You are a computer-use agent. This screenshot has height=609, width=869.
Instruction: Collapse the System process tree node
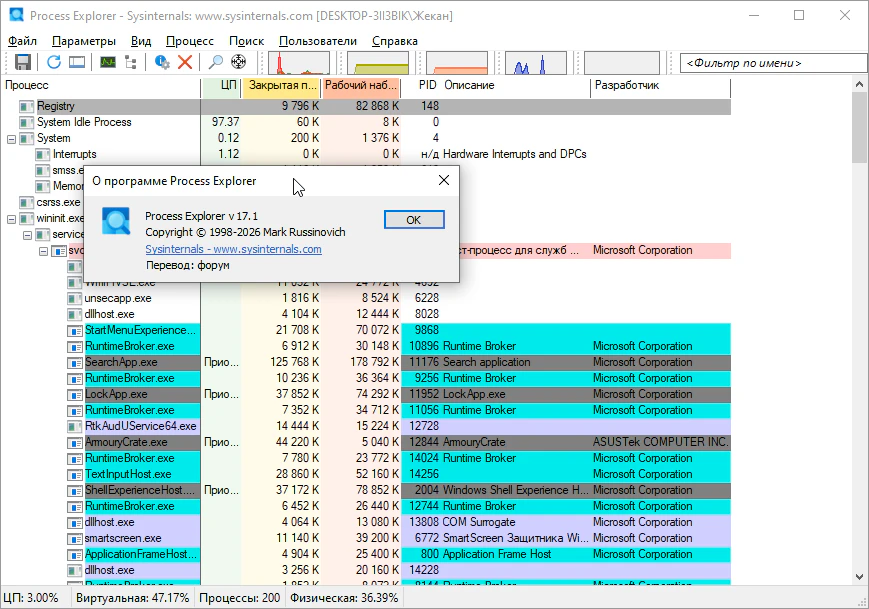[x=12, y=138]
